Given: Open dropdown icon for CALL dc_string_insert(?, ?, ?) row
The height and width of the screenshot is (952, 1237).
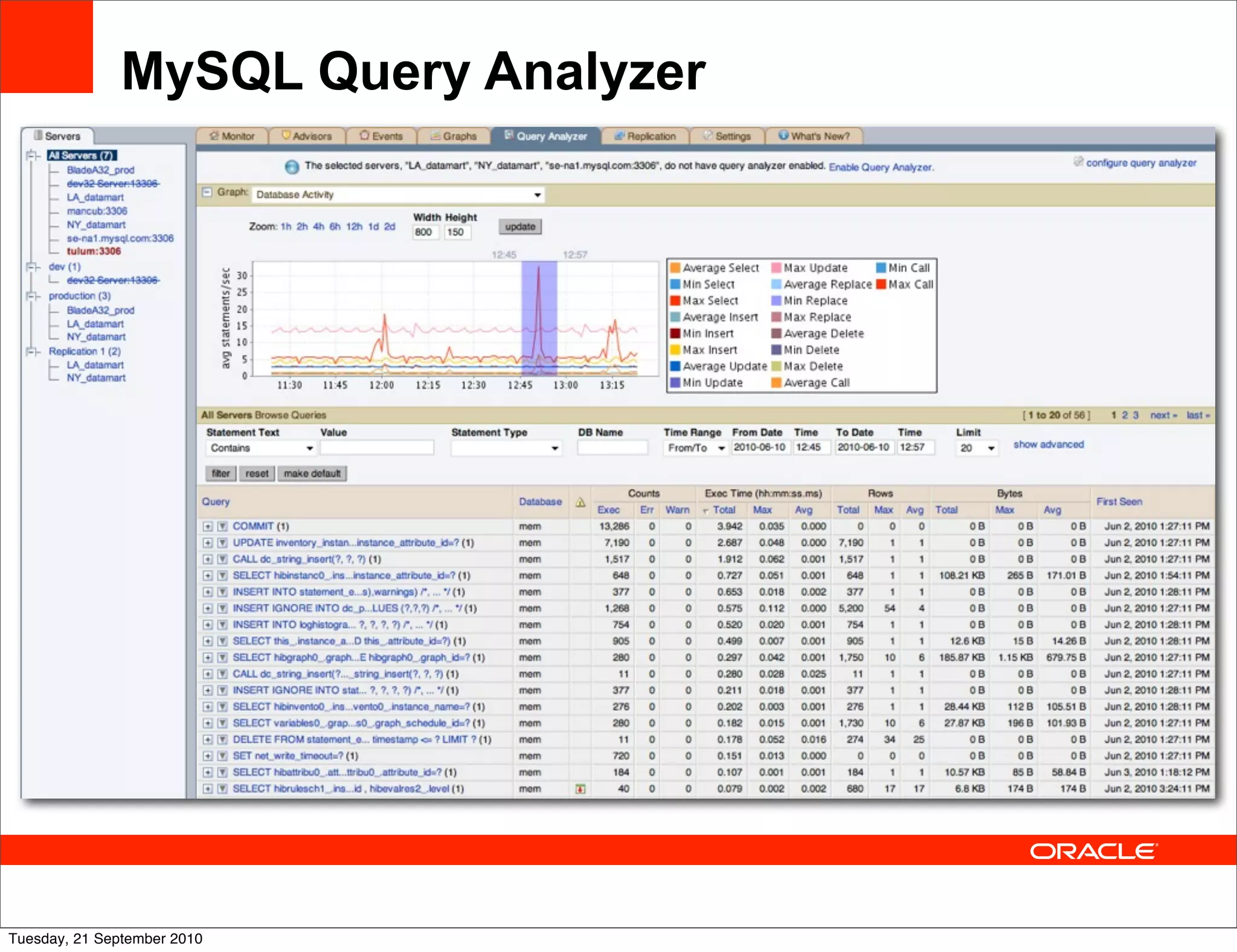Looking at the screenshot, I should coord(222,559).
